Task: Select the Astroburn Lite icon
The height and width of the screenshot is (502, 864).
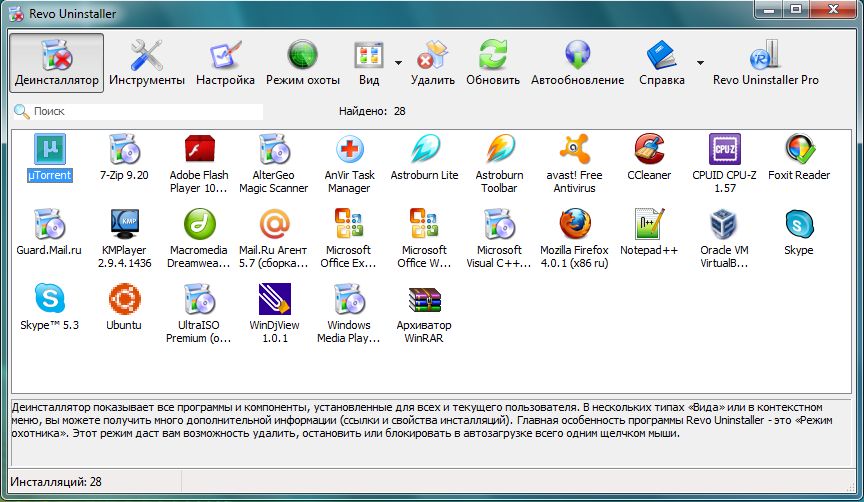Action: (x=424, y=149)
